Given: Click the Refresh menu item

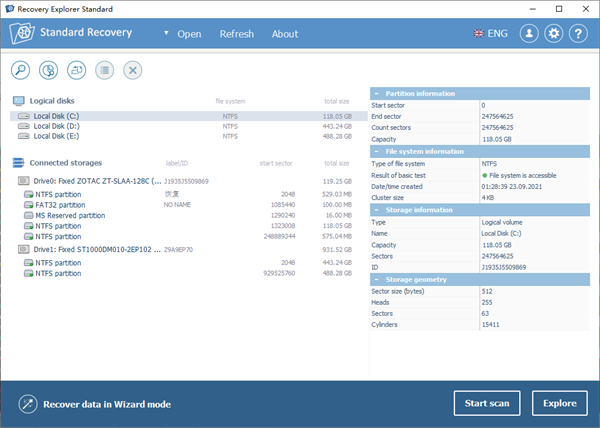Looking at the screenshot, I should (237, 34).
